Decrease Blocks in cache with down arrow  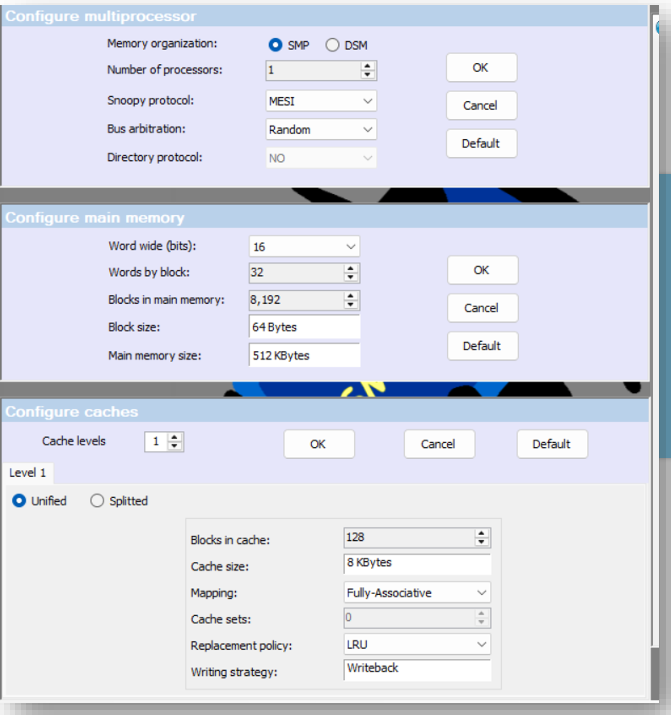(481, 542)
